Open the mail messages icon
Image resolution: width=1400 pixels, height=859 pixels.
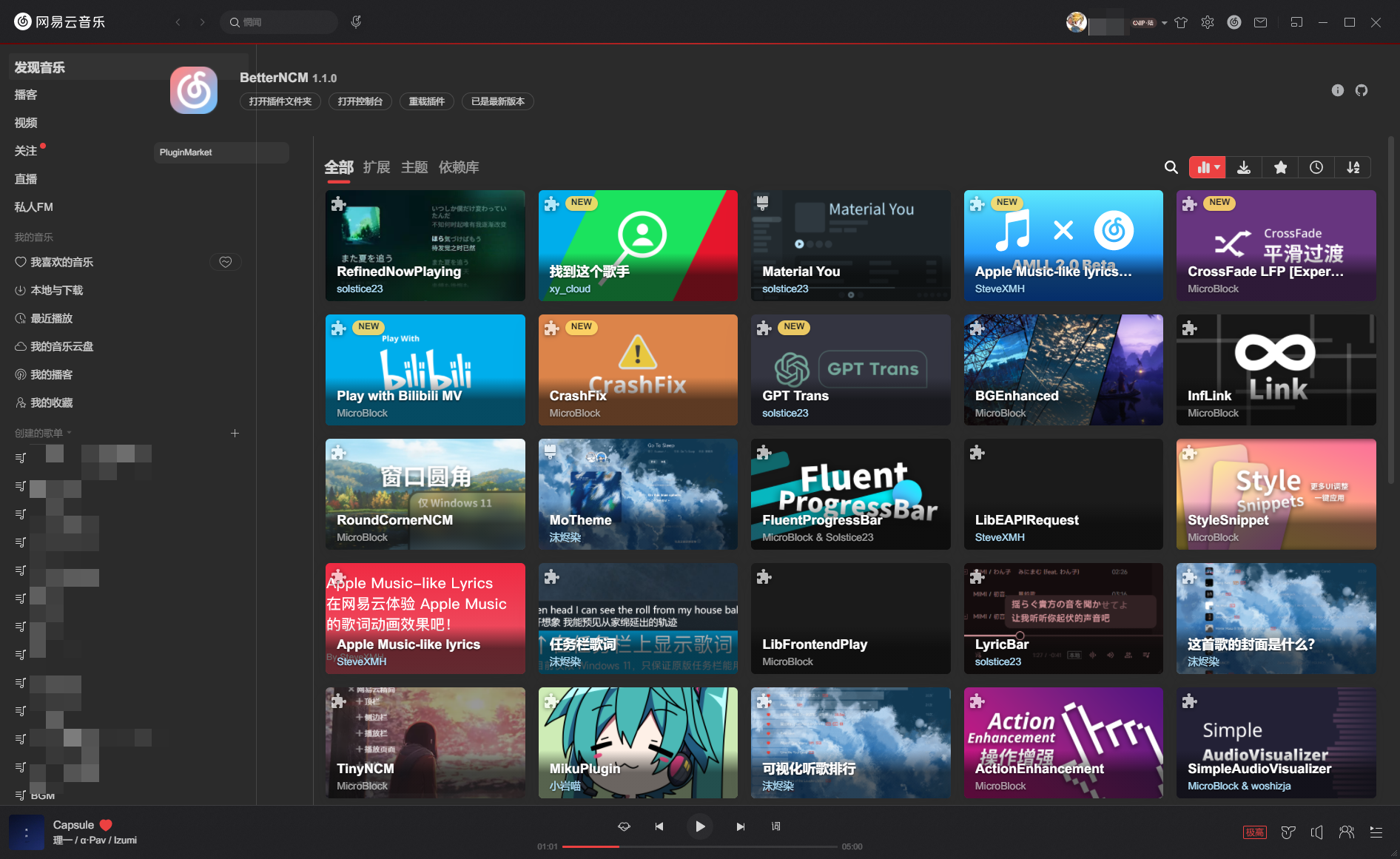(x=1260, y=23)
